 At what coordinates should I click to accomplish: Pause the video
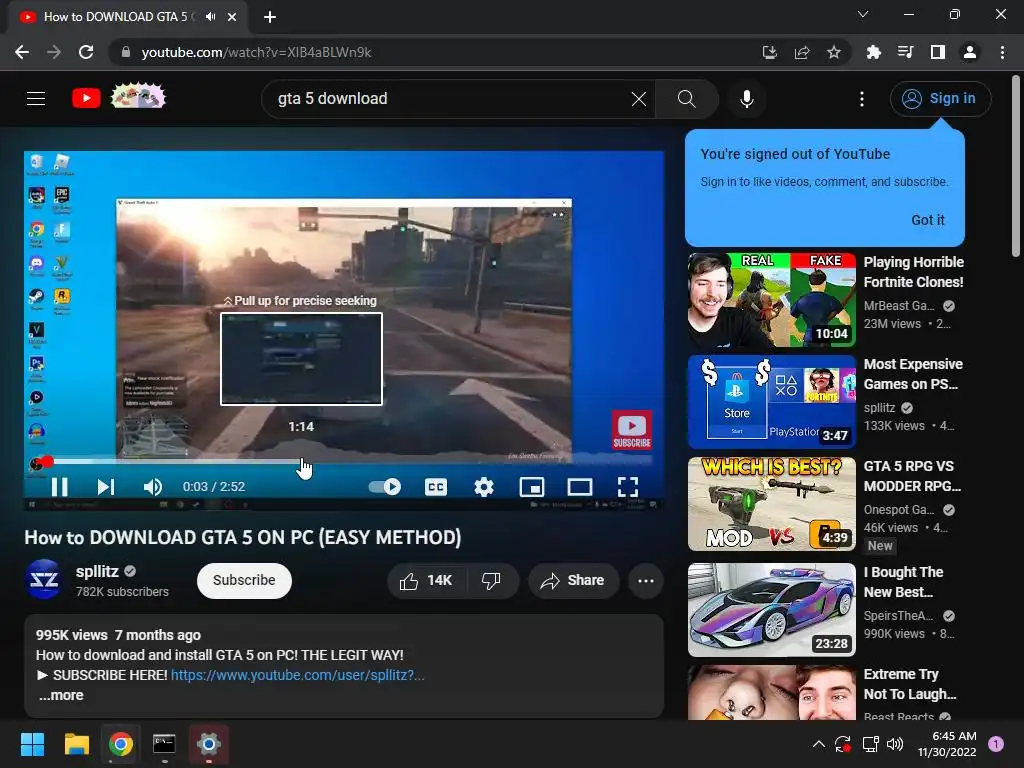click(x=59, y=487)
